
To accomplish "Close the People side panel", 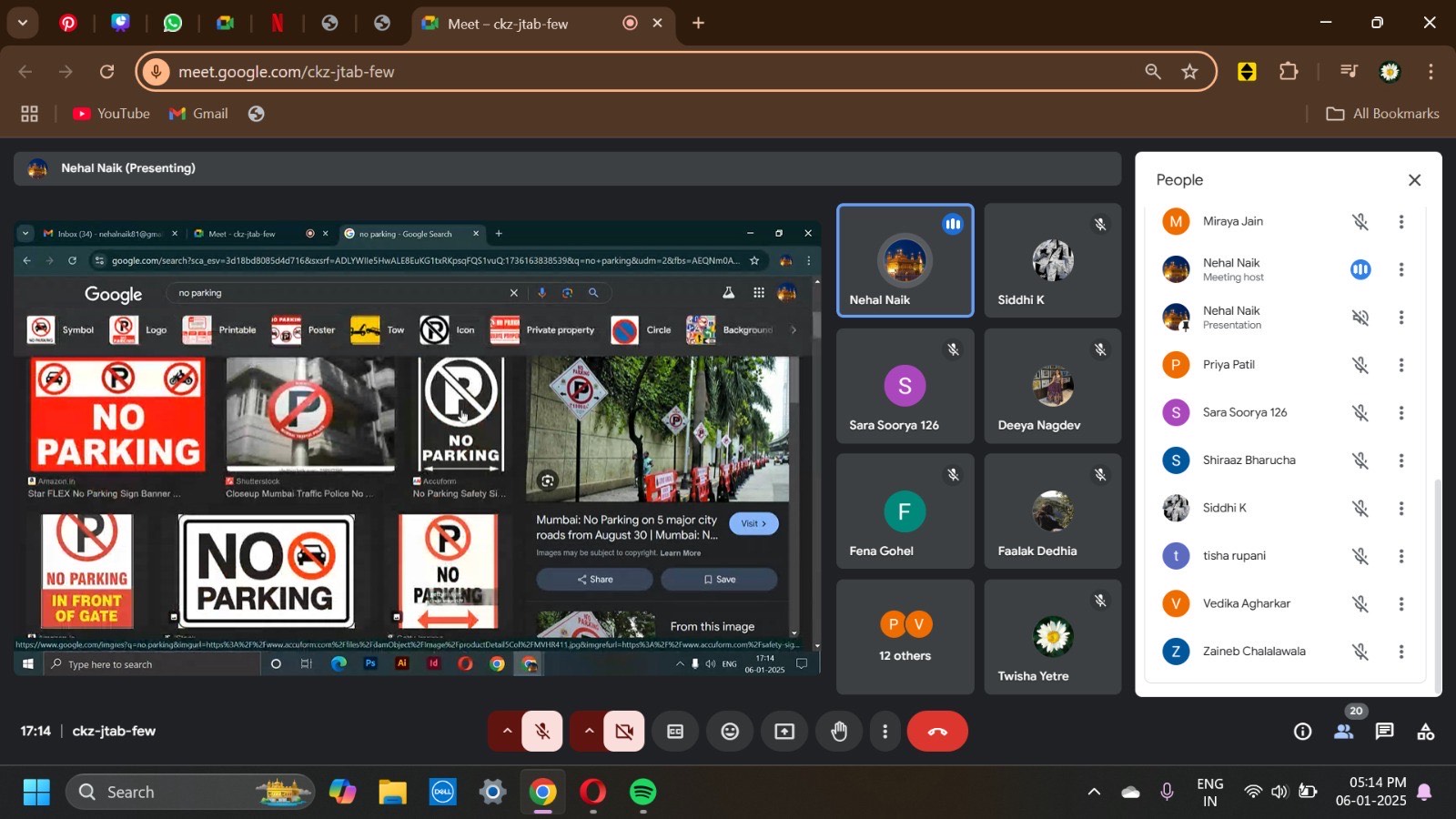I will [x=1414, y=180].
